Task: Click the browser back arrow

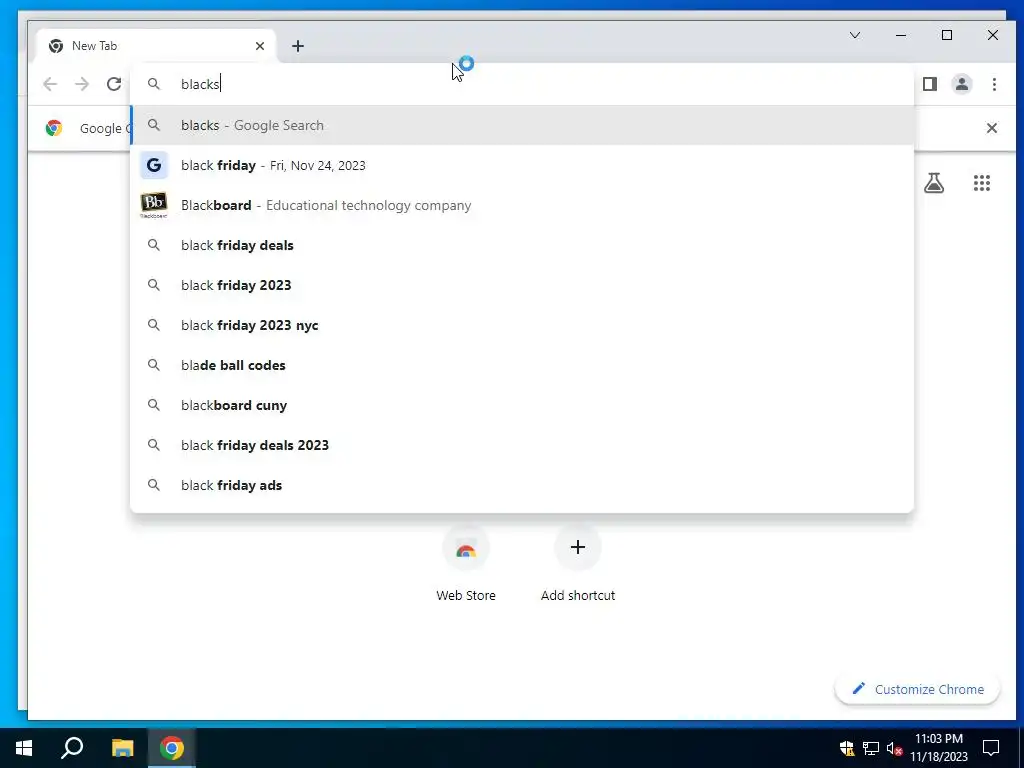Action: tap(50, 84)
